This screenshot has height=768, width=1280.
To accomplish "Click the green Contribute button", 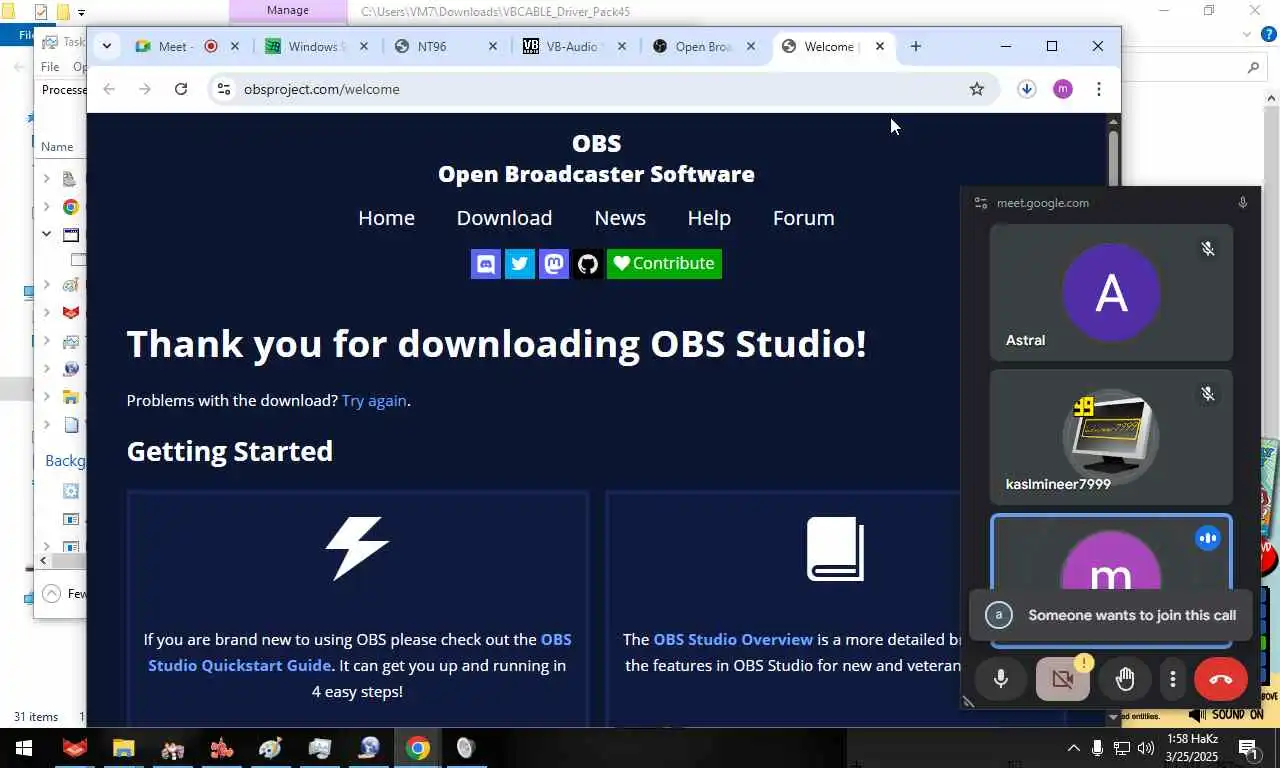I will [664, 264].
